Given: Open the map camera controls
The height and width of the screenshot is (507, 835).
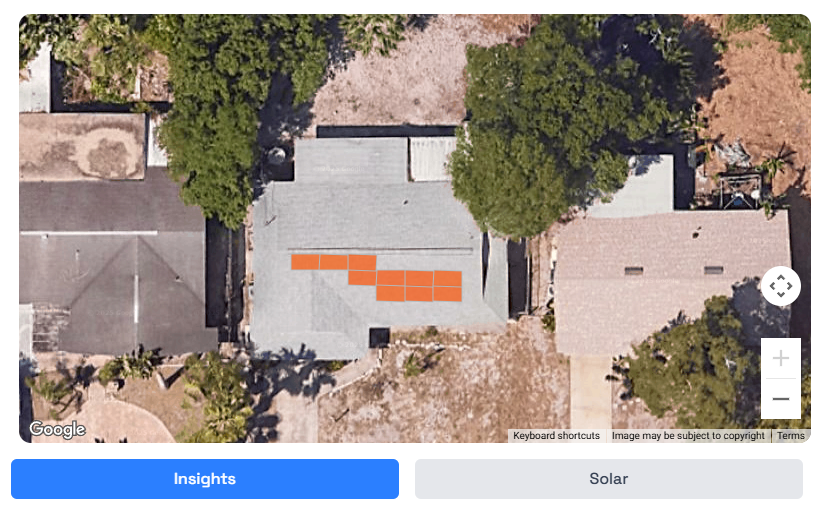Looking at the screenshot, I should point(780,286).
